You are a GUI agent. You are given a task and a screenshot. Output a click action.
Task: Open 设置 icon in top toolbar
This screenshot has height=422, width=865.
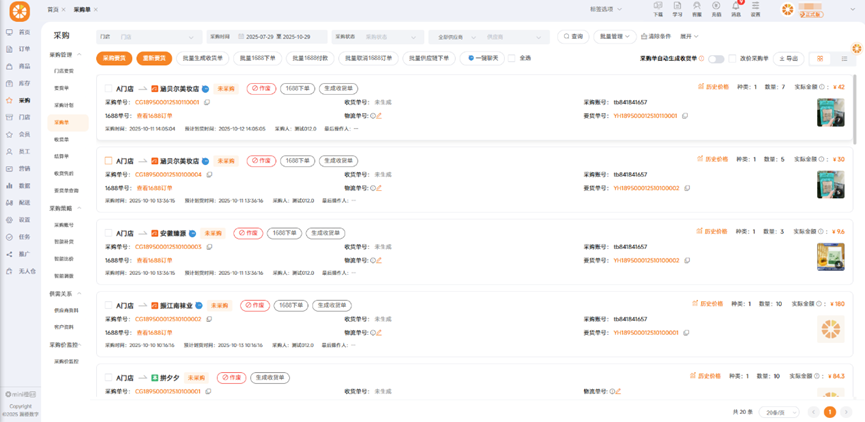pyautogui.click(x=755, y=9)
